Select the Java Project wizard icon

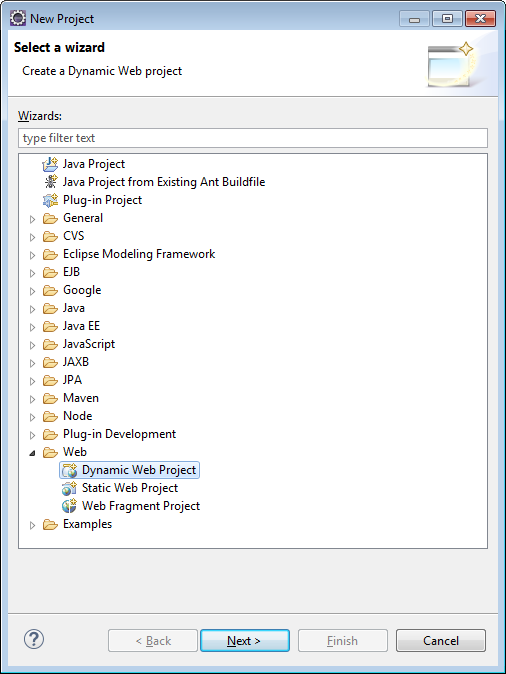tap(50, 164)
